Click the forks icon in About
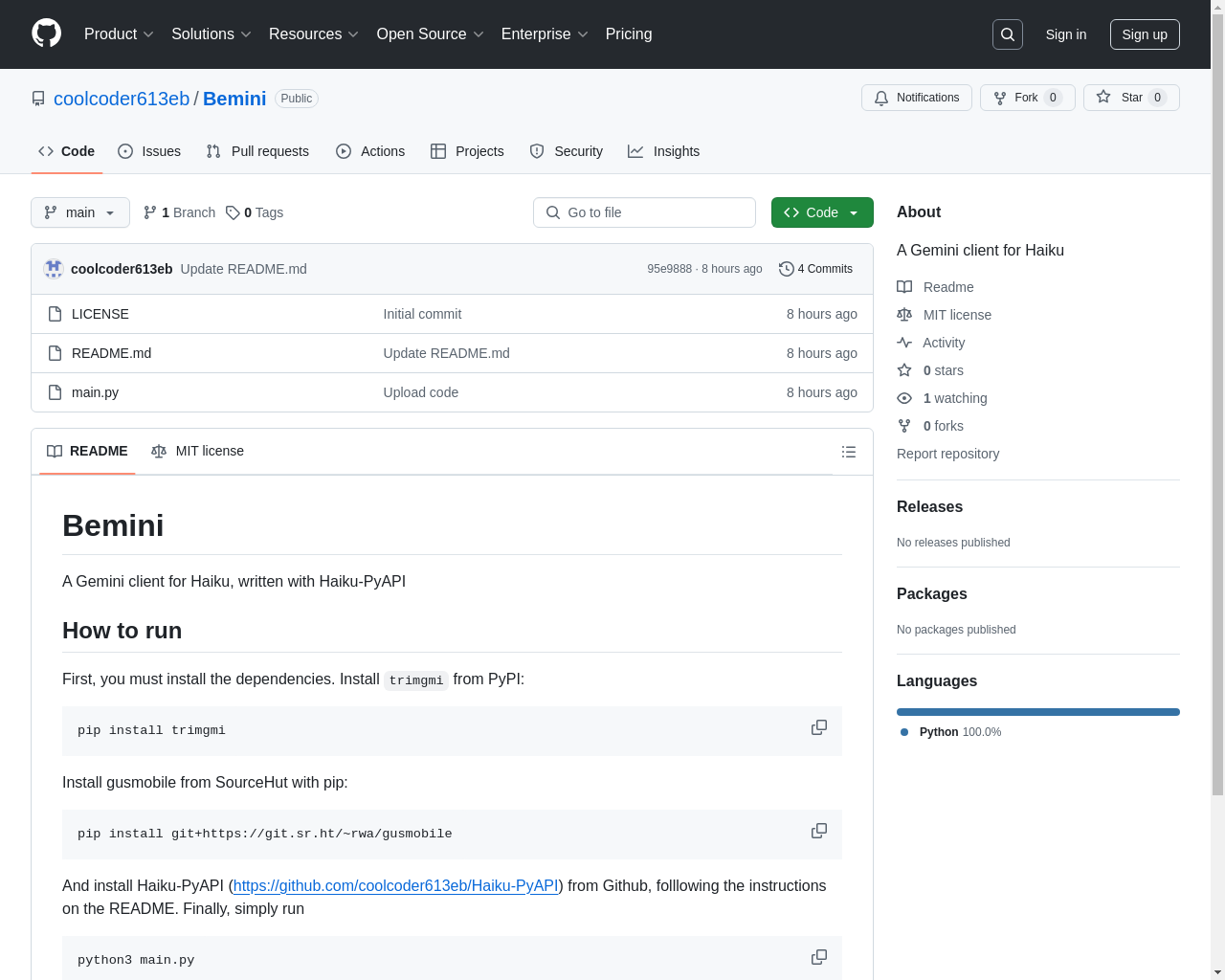The width and height of the screenshot is (1225, 980). point(904,426)
